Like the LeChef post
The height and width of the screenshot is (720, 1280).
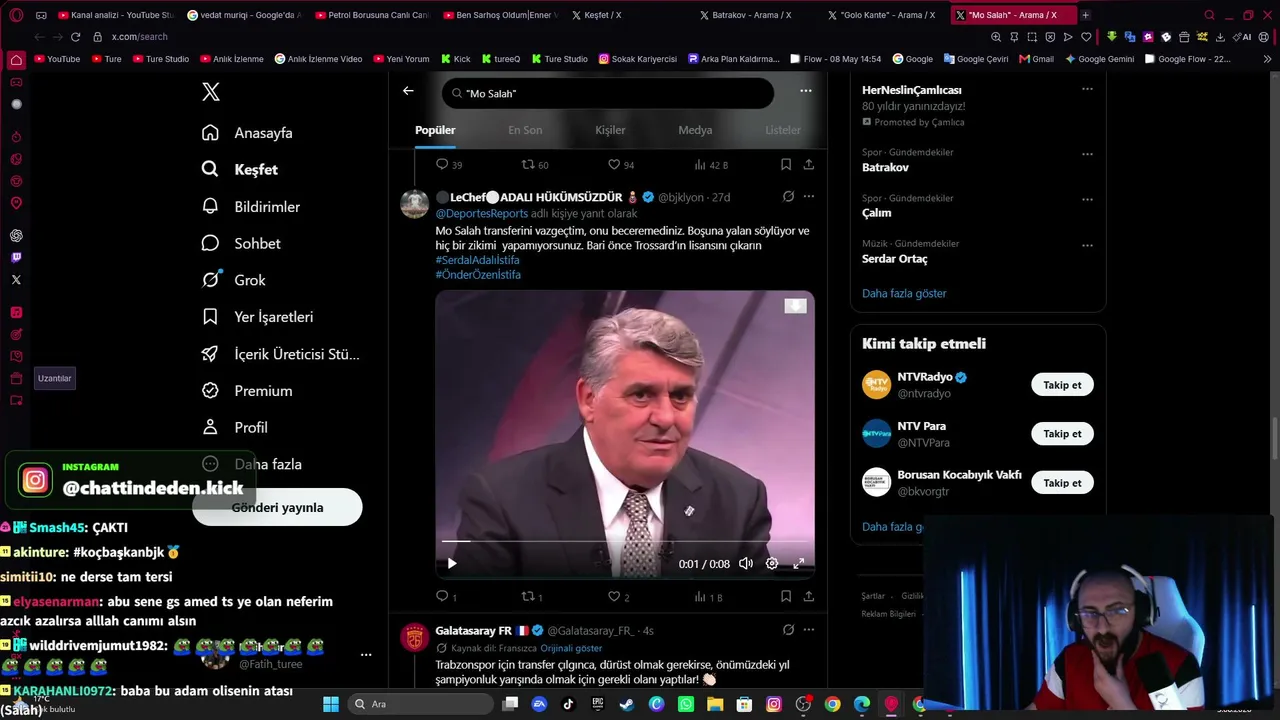point(615,597)
